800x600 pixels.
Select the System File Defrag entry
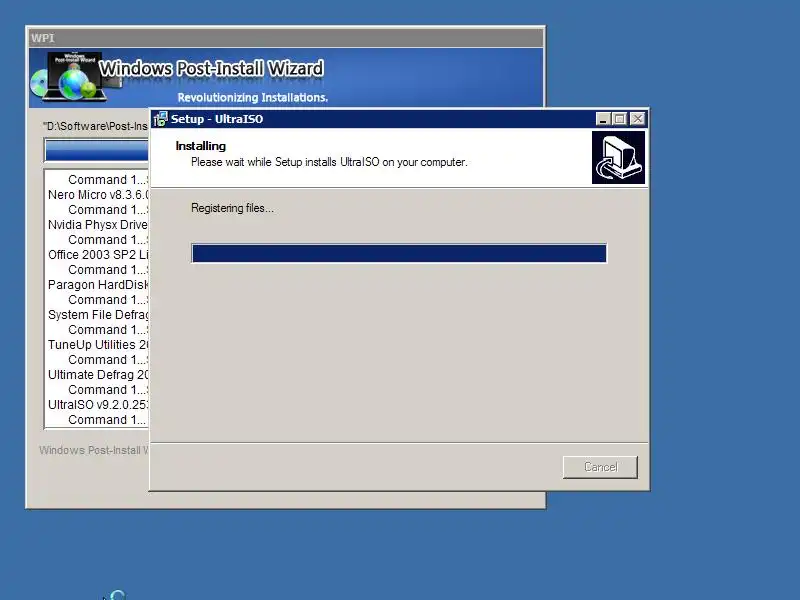(x=98, y=315)
